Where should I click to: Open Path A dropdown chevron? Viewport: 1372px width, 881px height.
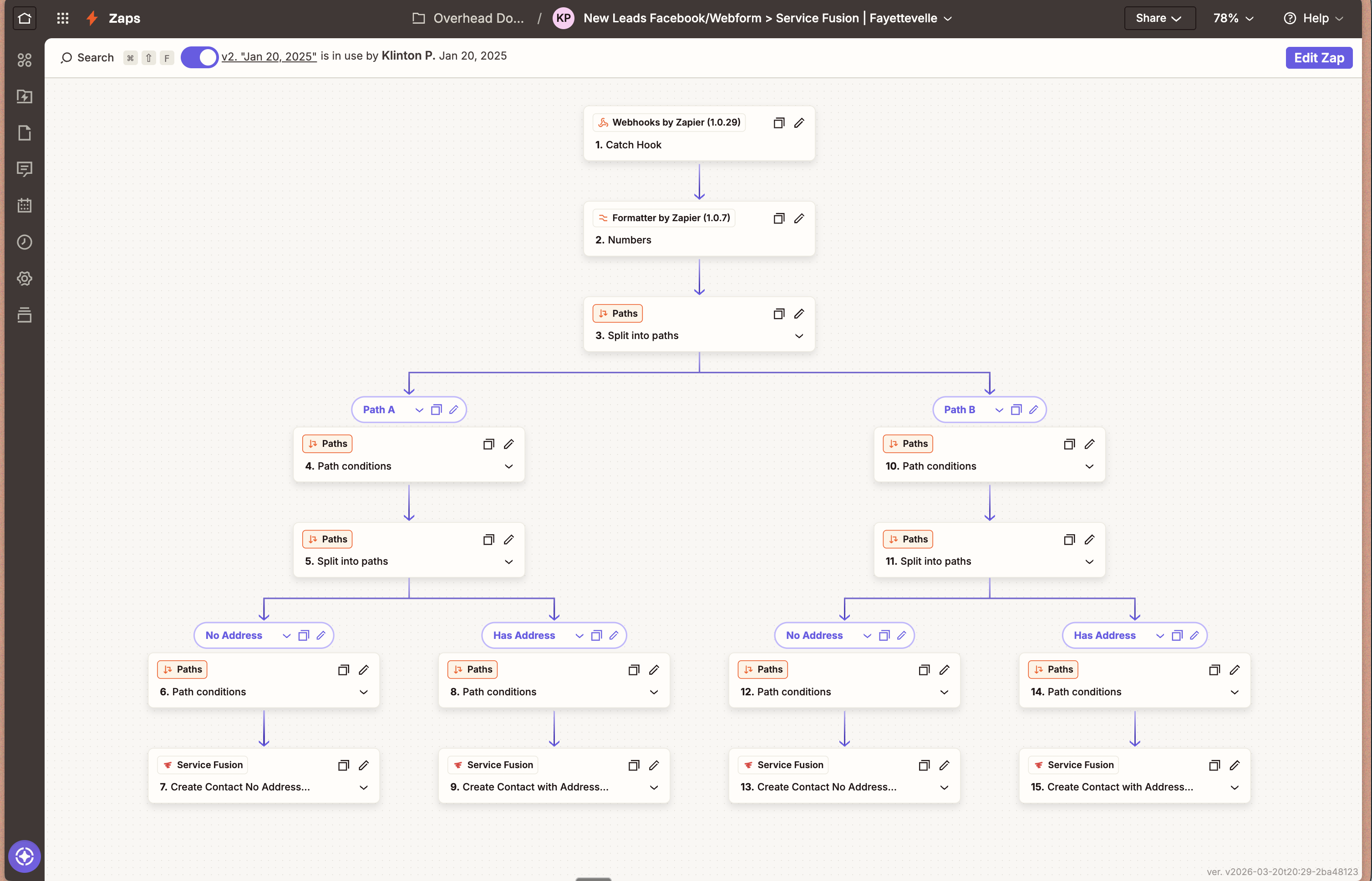[419, 410]
